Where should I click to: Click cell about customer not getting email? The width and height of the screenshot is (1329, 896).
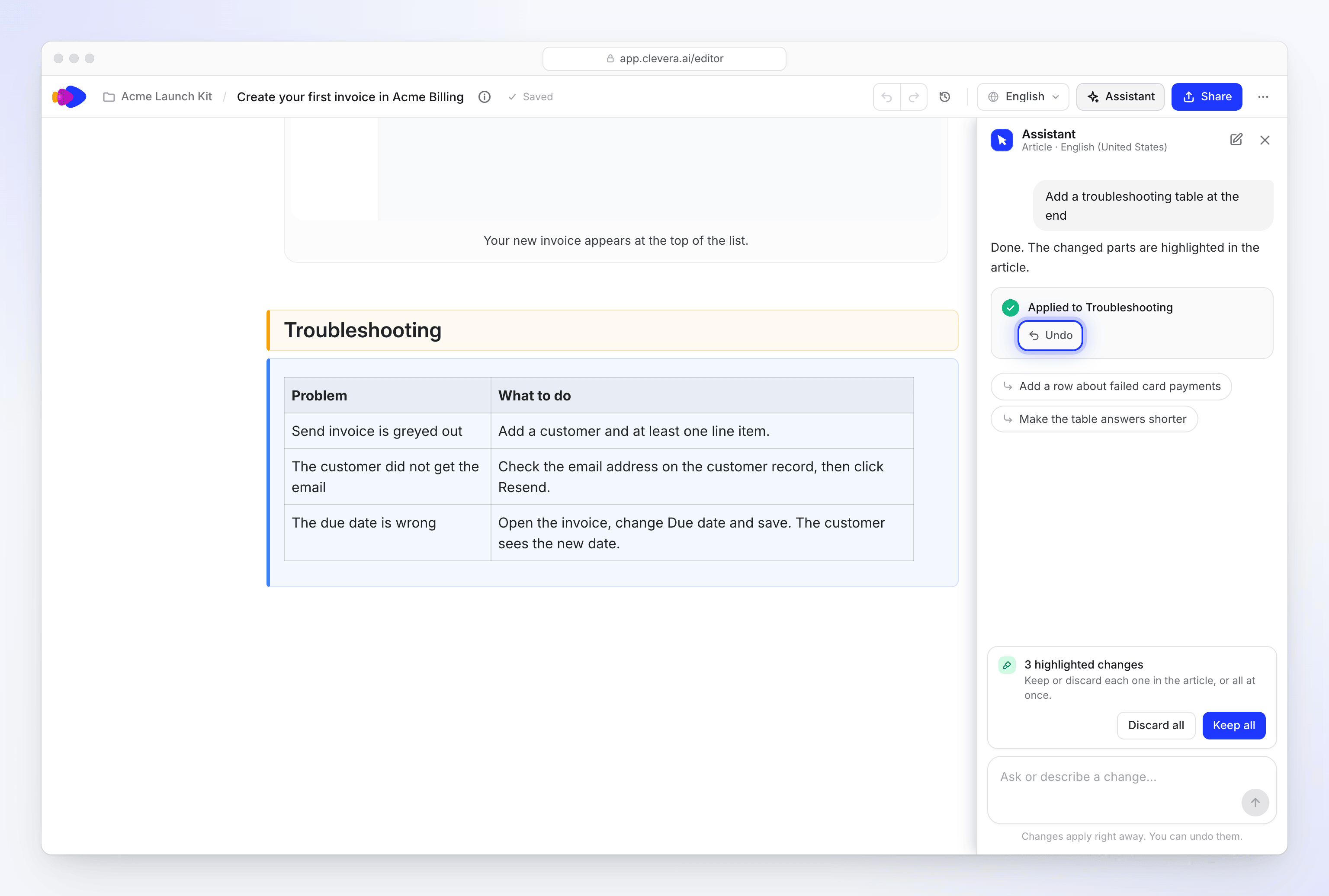point(387,477)
